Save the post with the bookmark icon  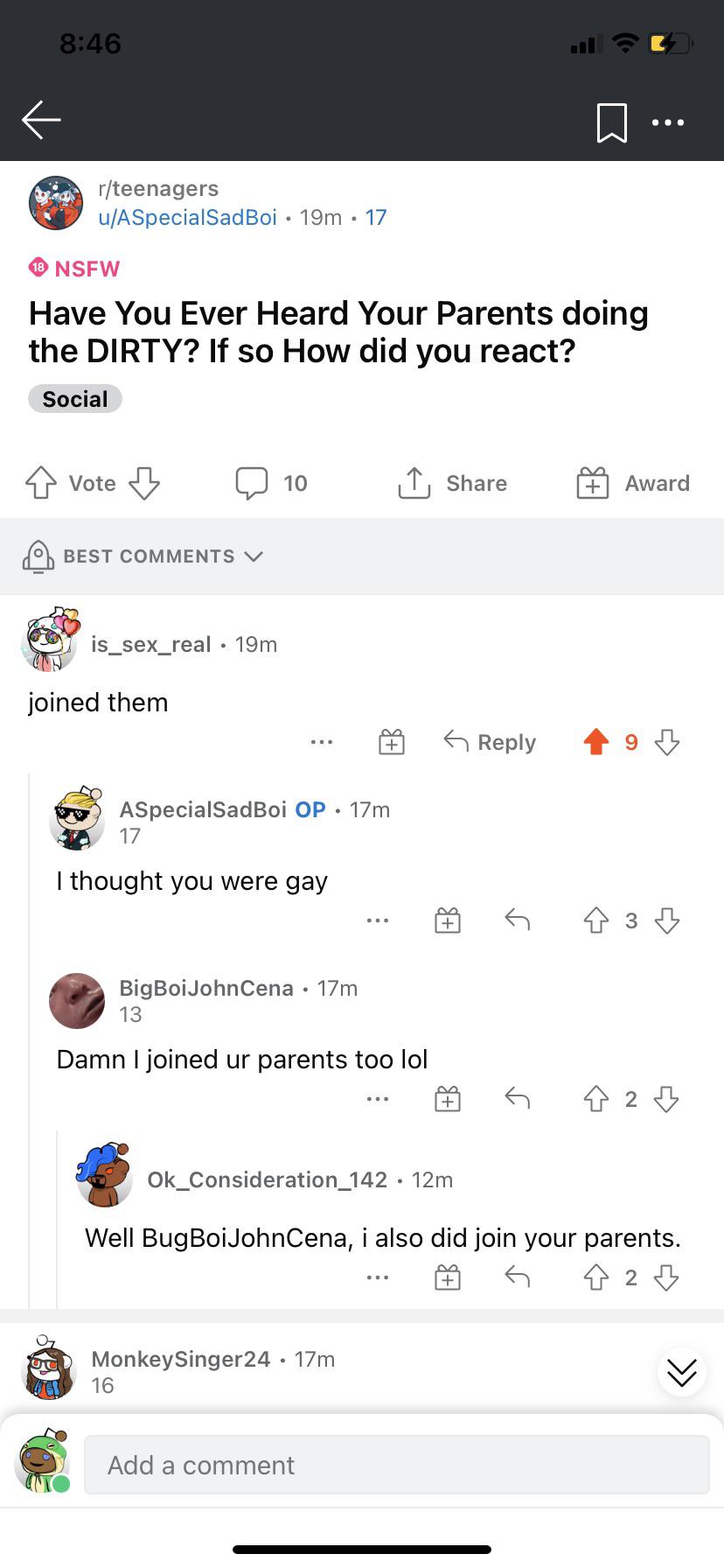tap(612, 122)
